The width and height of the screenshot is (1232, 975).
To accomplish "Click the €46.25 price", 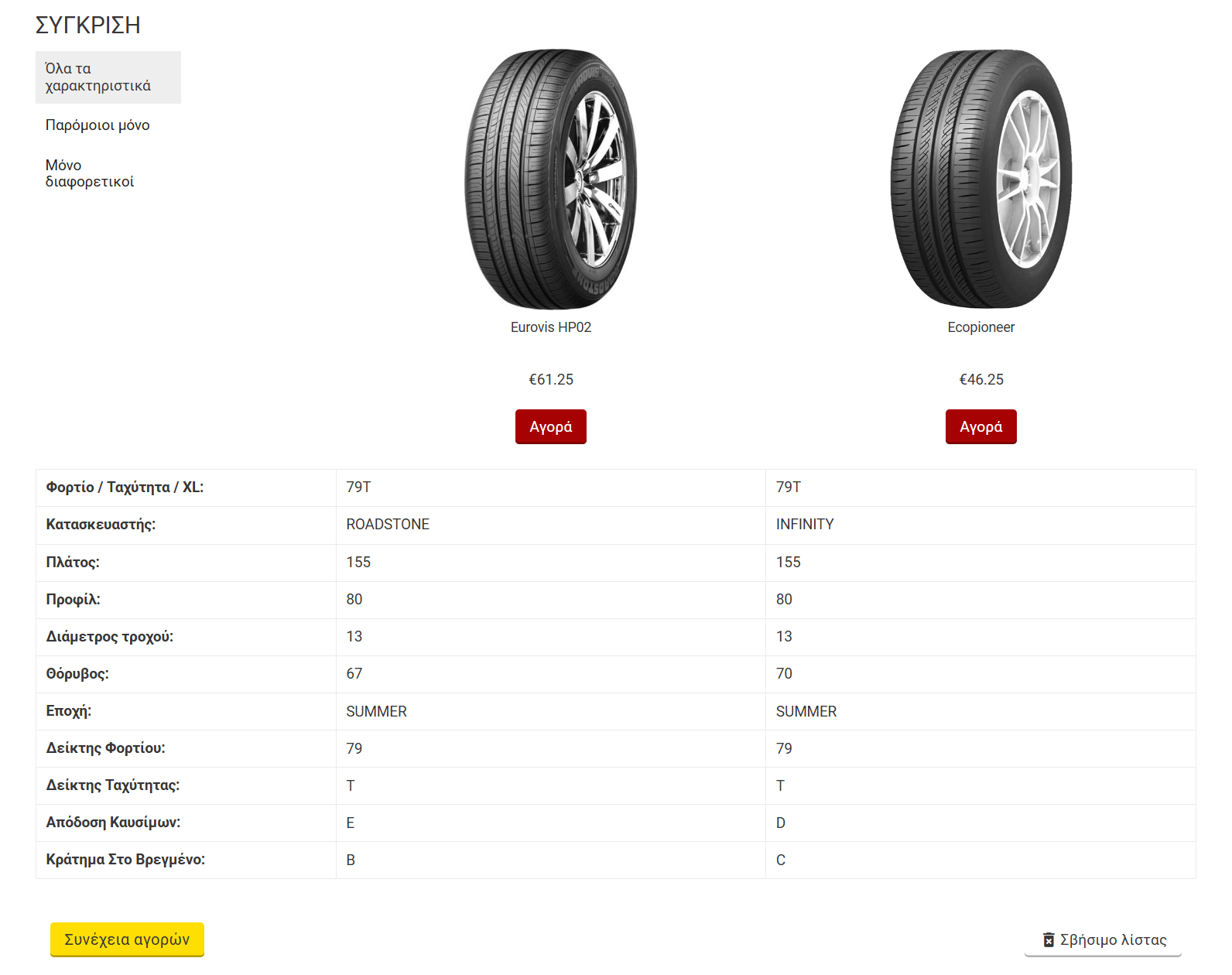I will 981,380.
